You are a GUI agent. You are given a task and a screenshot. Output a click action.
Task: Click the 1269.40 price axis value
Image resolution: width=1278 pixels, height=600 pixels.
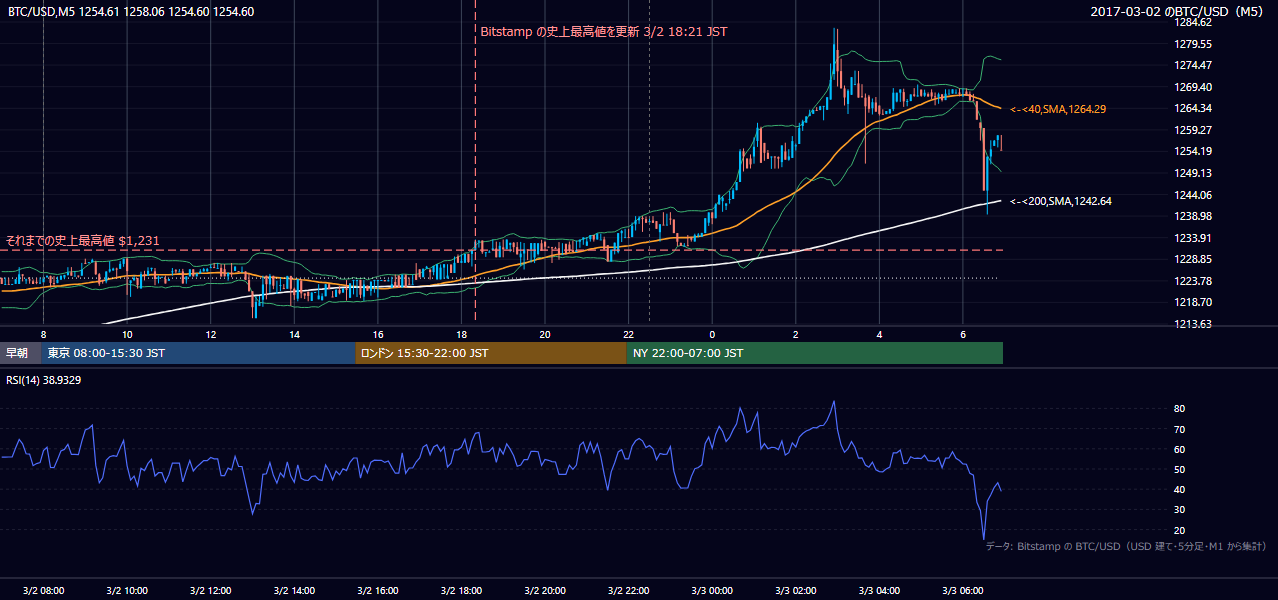point(1194,87)
